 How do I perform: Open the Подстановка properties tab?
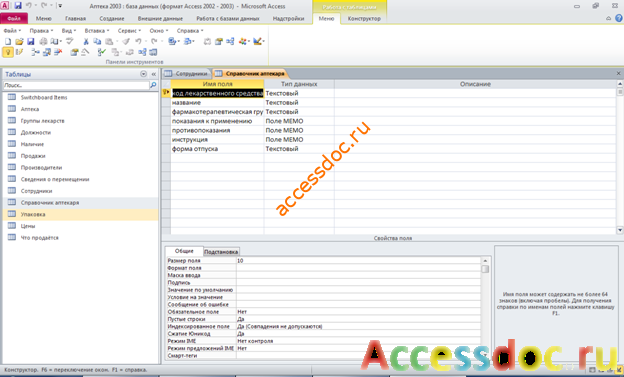click(x=221, y=252)
